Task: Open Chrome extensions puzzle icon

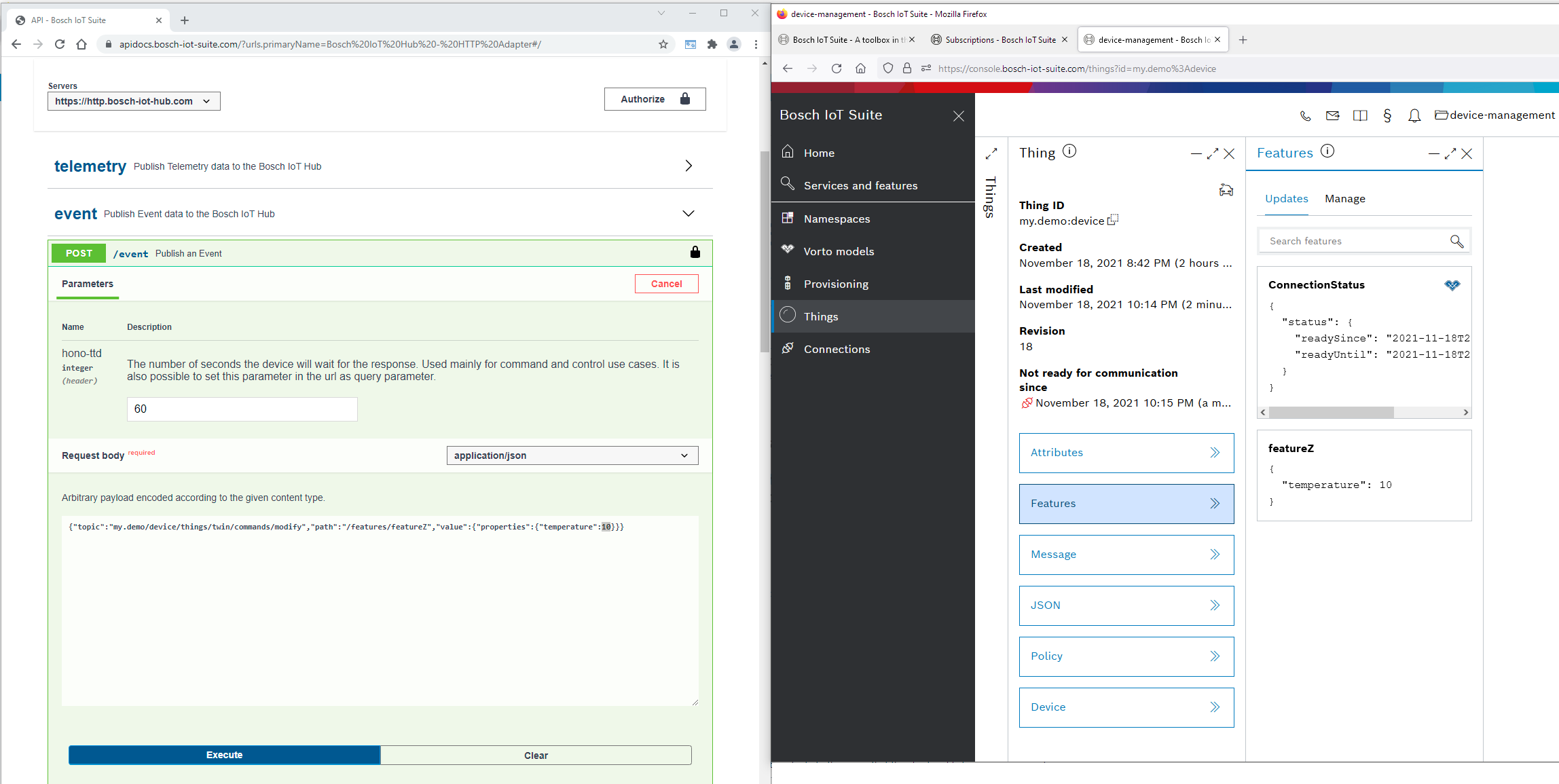Action: coord(712,44)
